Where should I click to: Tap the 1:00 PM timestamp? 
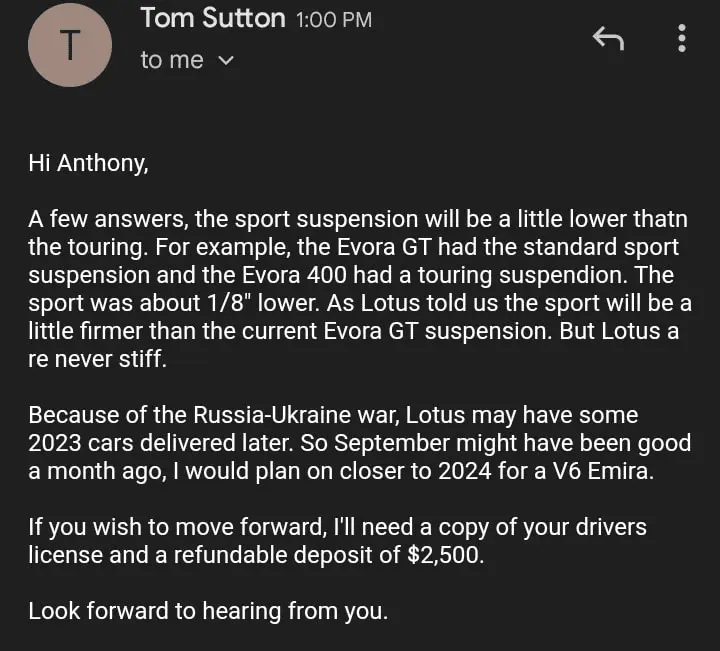pyautogui.click(x=335, y=20)
